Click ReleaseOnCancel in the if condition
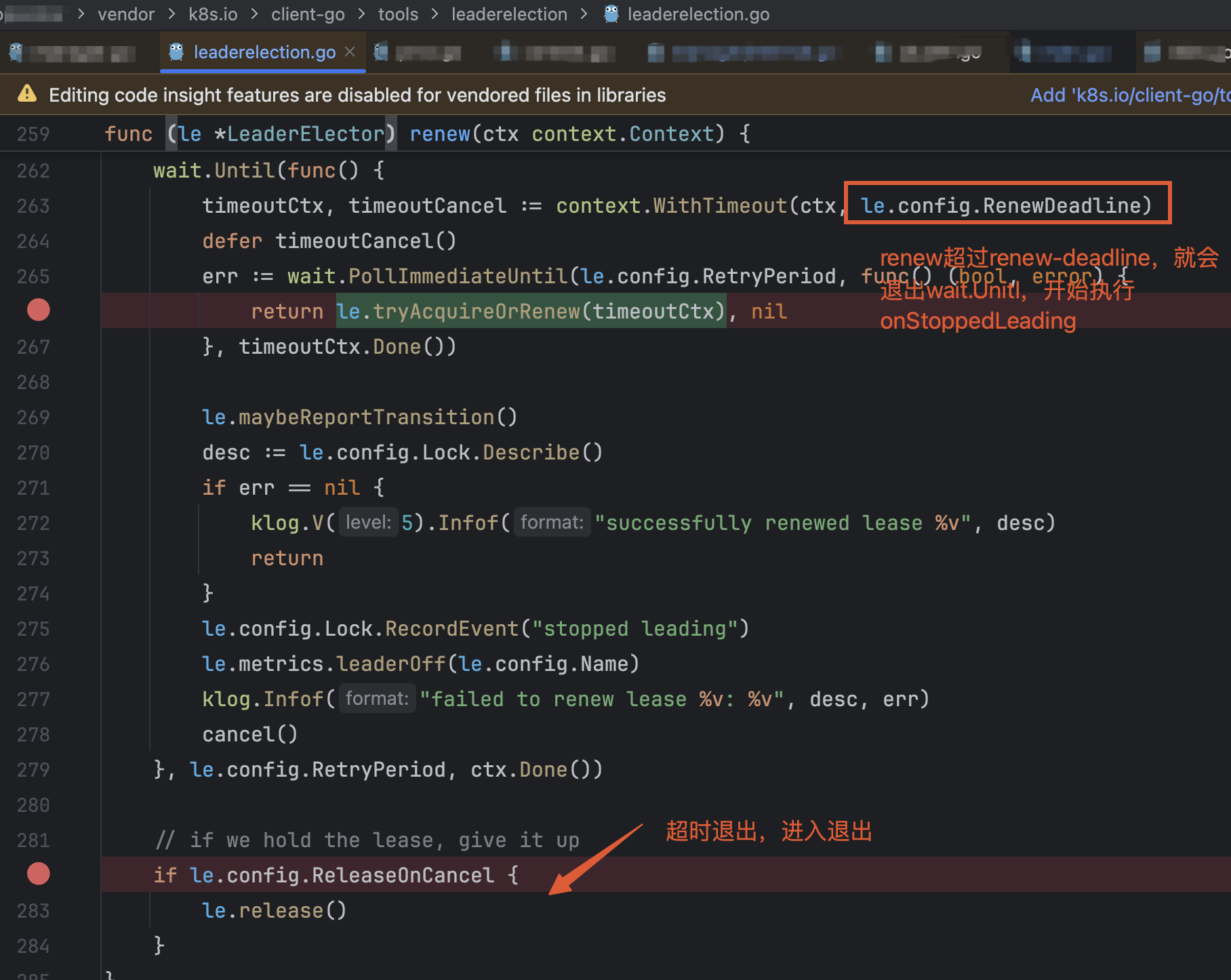1231x980 pixels. 403,876
